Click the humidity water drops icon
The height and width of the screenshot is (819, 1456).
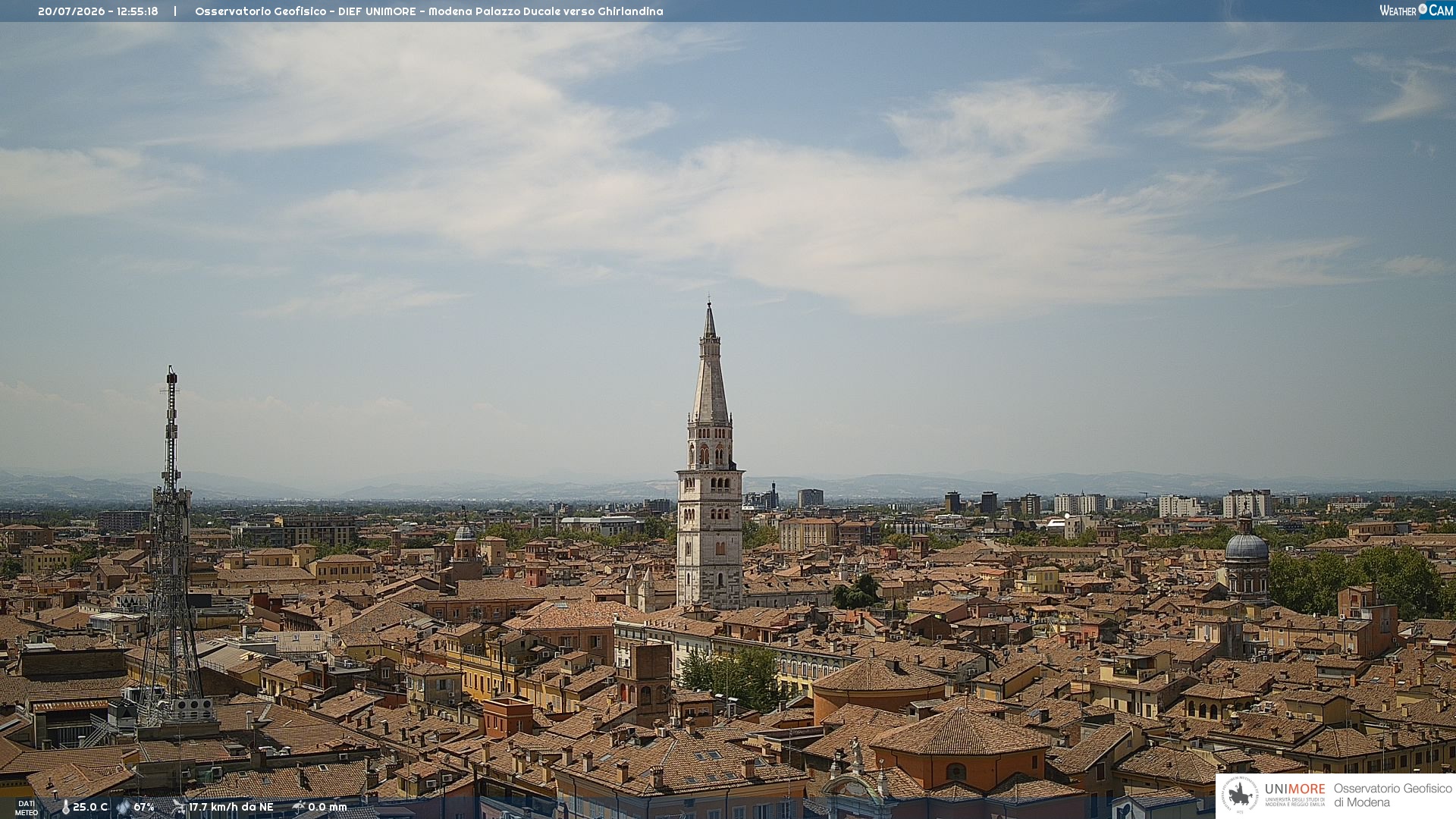point(123,808)
